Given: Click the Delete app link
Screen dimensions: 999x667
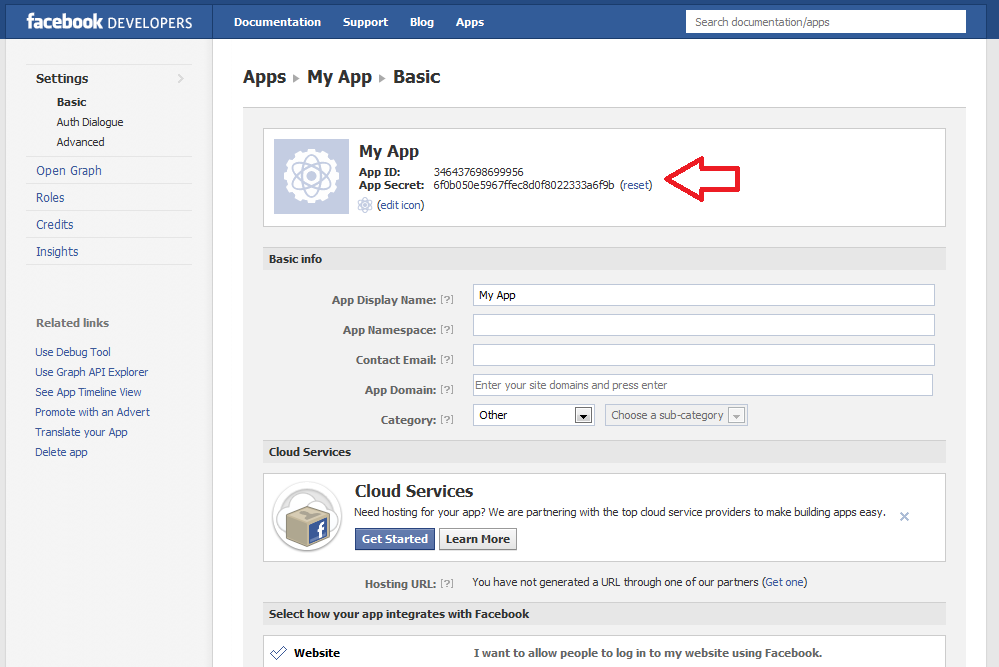Looking at the screenshot, I should [61, 452].
